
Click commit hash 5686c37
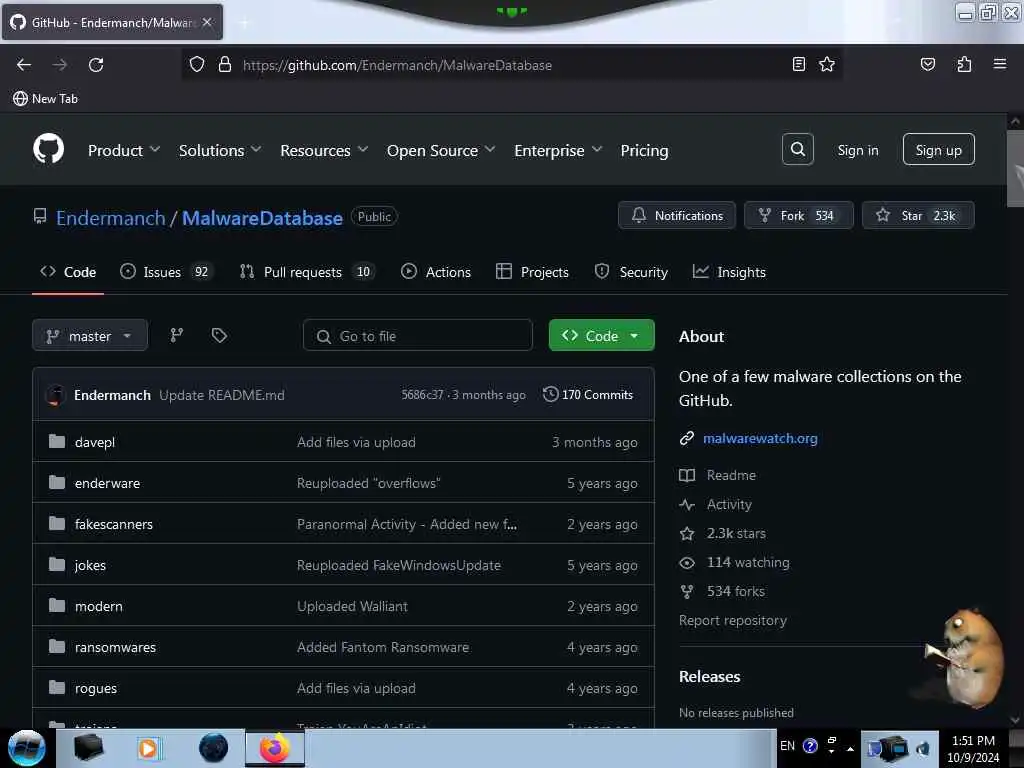422,394
